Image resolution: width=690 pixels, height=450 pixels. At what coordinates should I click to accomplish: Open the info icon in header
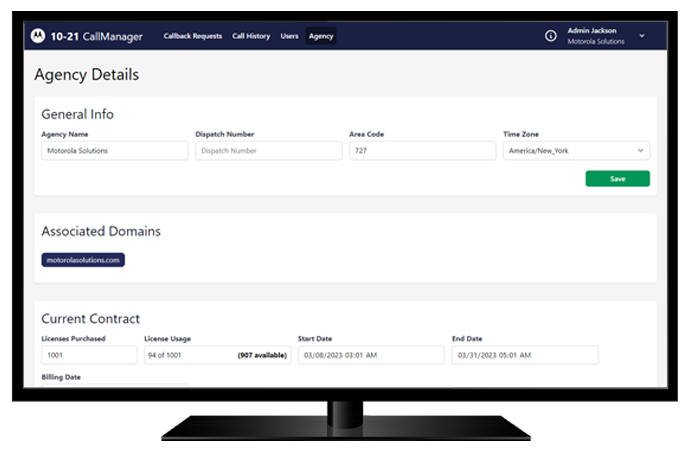coord(550,36)
